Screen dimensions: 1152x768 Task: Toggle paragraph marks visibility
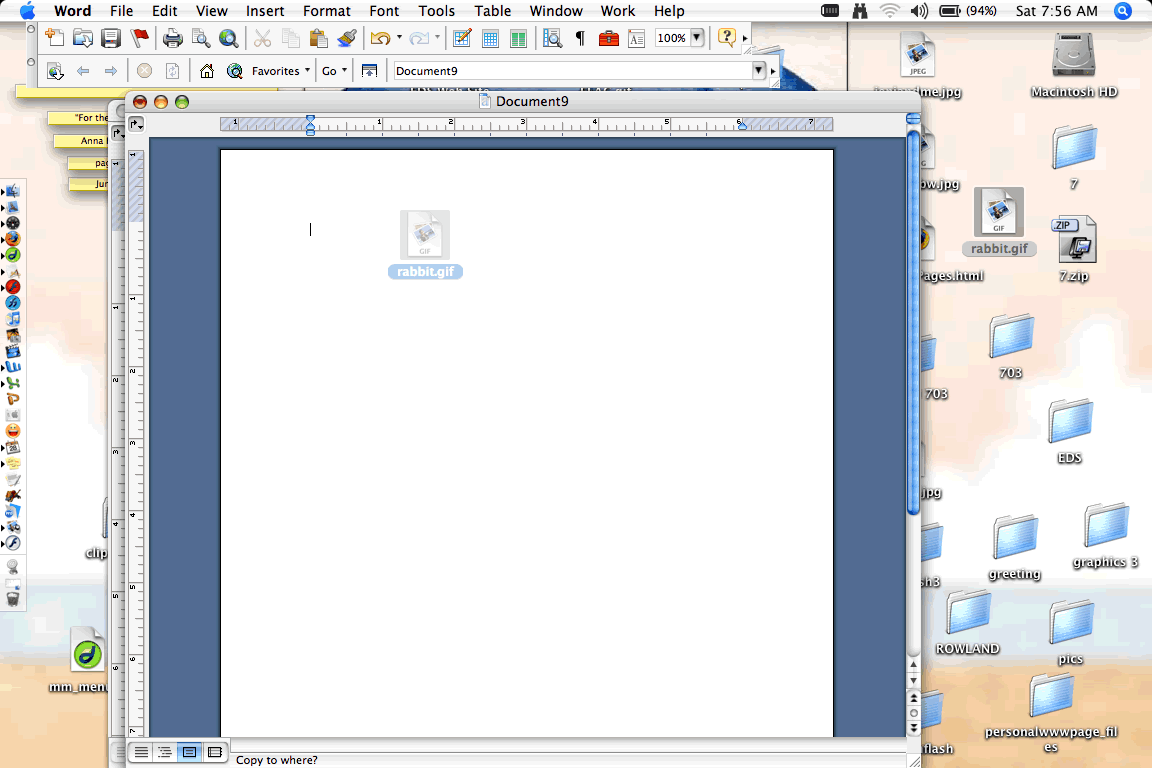581,37
